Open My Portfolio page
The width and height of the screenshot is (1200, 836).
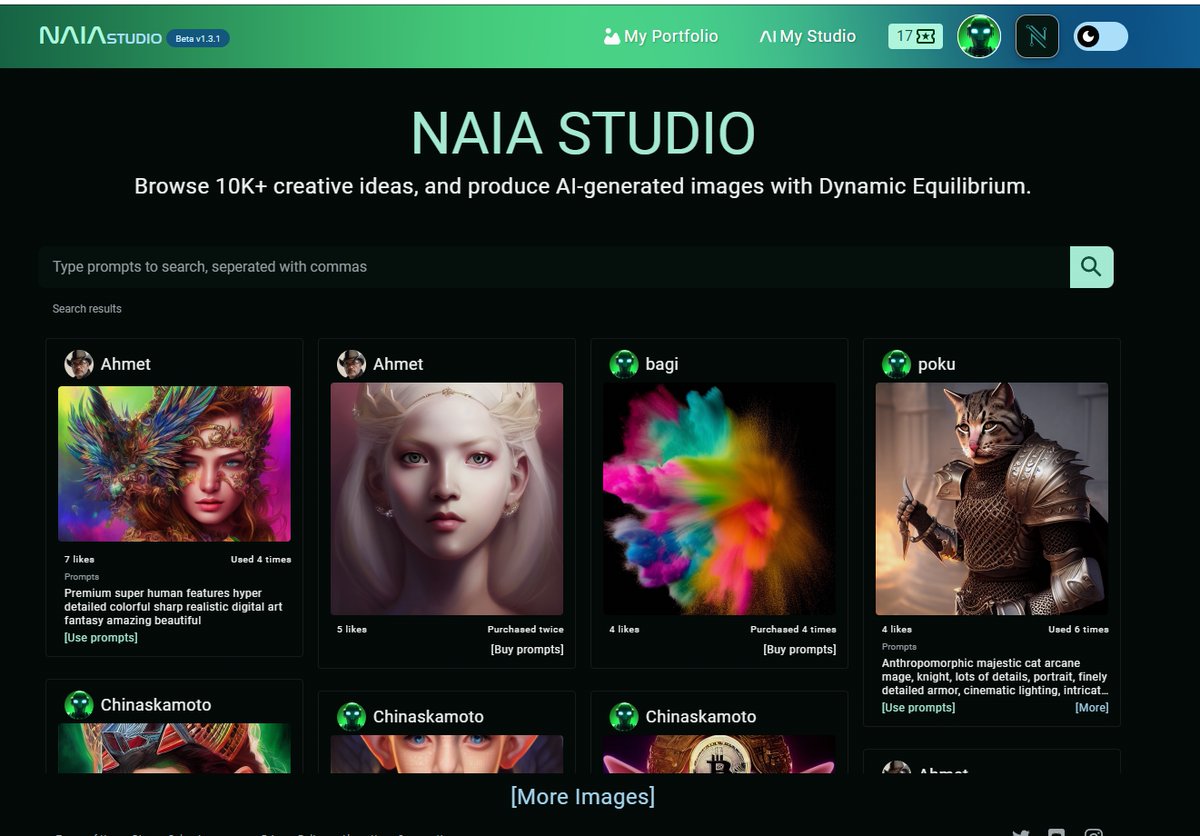pos(661,36)
